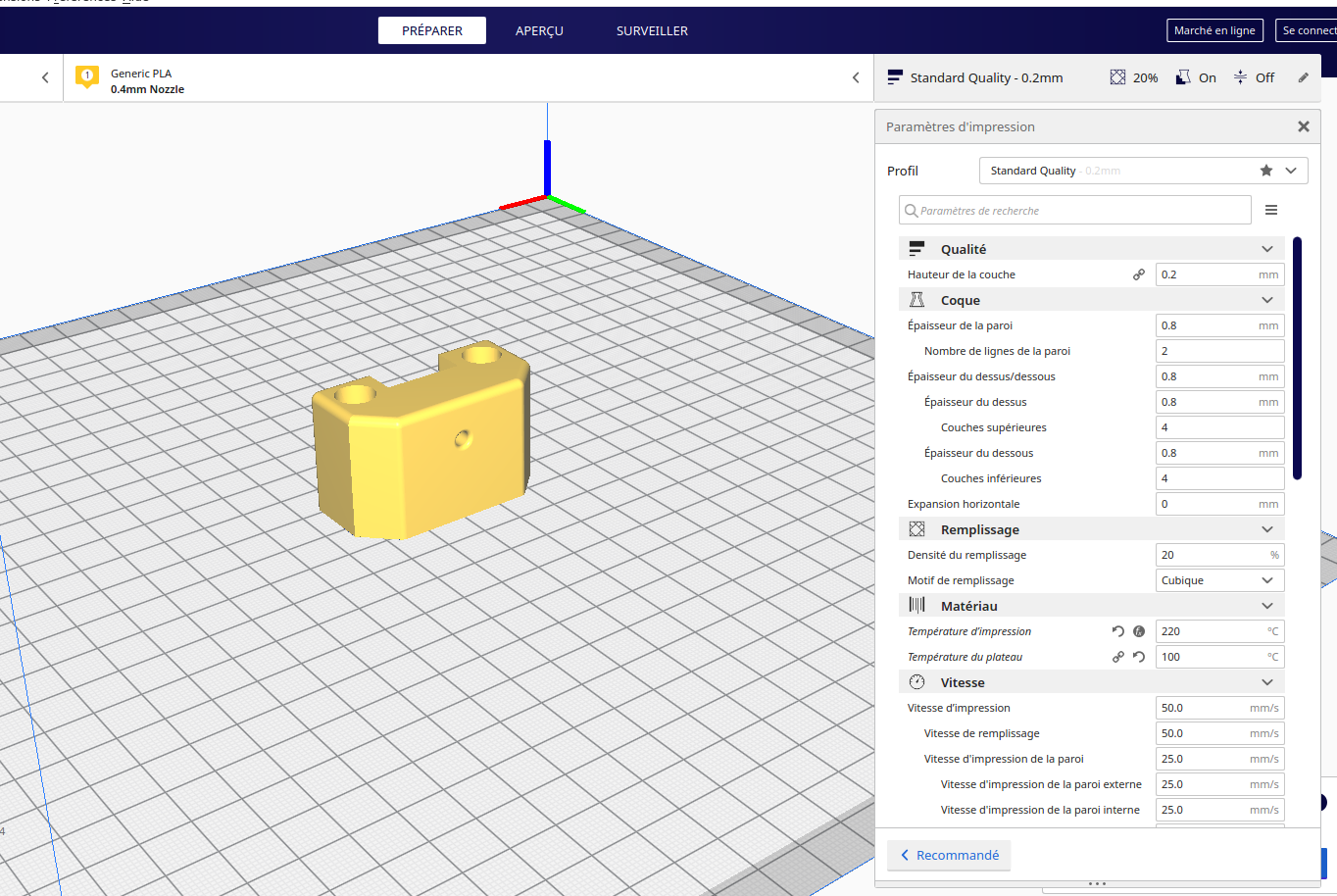This screenshot has width=1337, height=896.
Task: Click the Qualité section icon
Action: click(x=916, y=249)
